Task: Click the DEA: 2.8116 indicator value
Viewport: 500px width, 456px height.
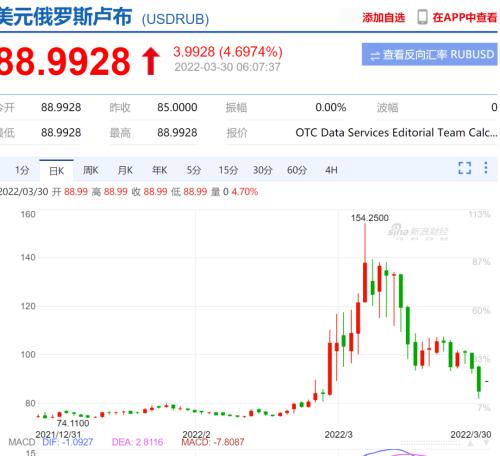Action: click(x=137, y=442)
